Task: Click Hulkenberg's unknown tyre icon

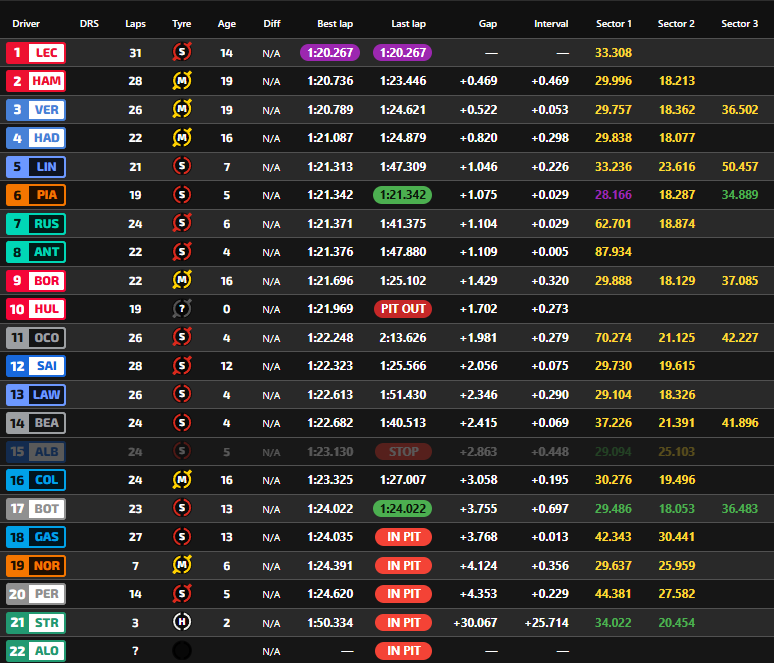Action: pyautogui.click(x=181, y=309)
